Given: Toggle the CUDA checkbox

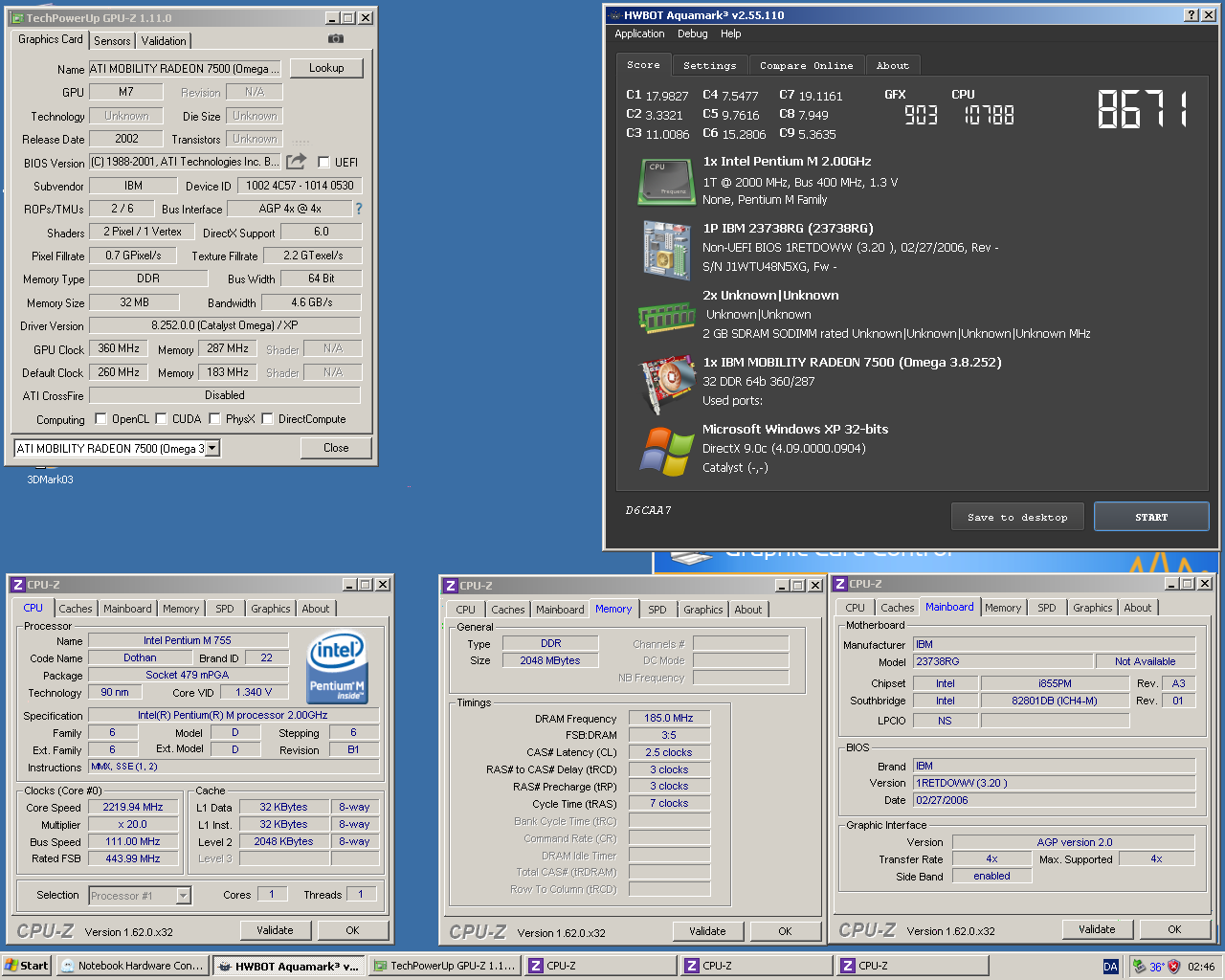Looking at the screenshot, I should pyautogui.click(x=162, y=418).
